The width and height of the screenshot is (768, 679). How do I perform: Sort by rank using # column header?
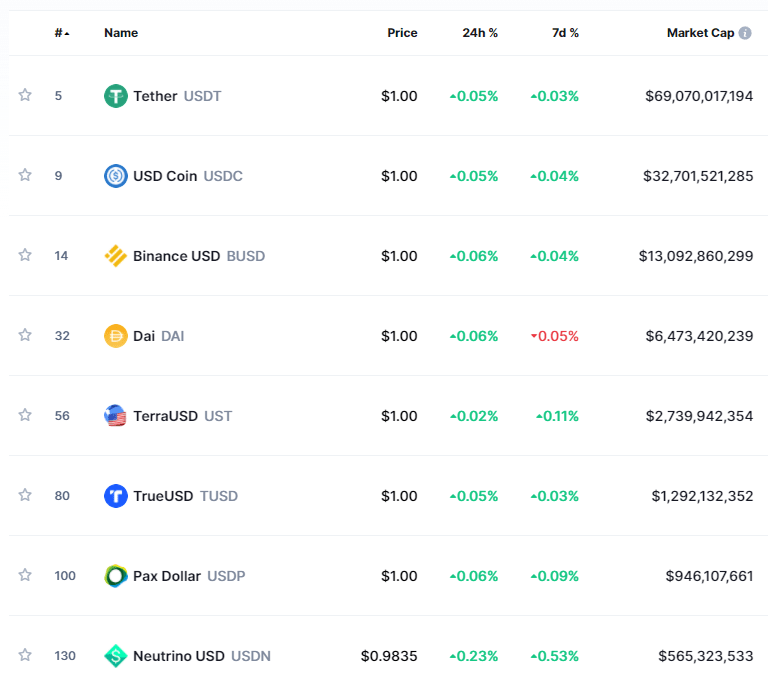click(x=62, y=33)
